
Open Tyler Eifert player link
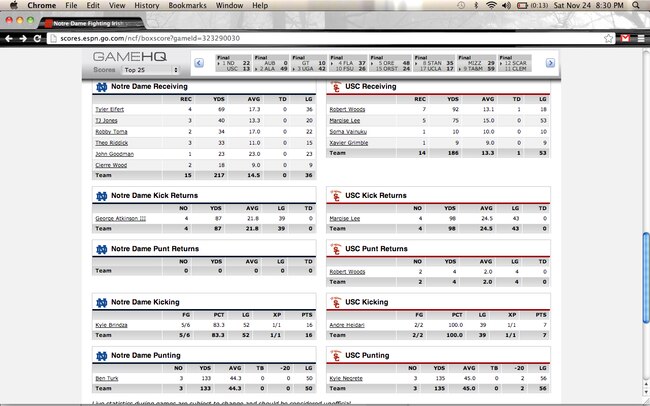[109, 109]
